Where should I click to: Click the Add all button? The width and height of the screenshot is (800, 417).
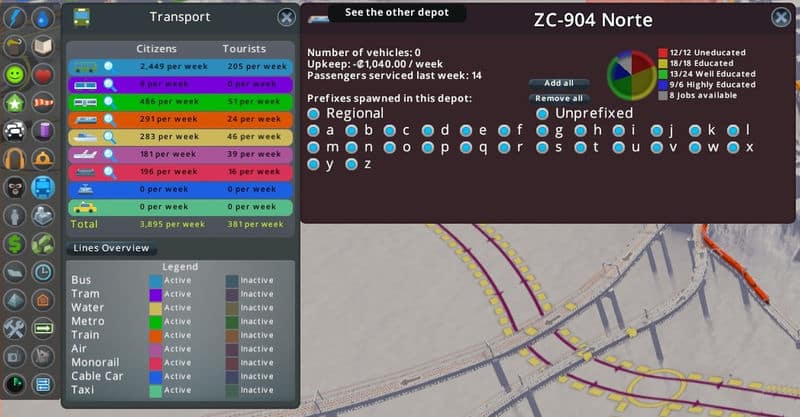coord(559,83)
